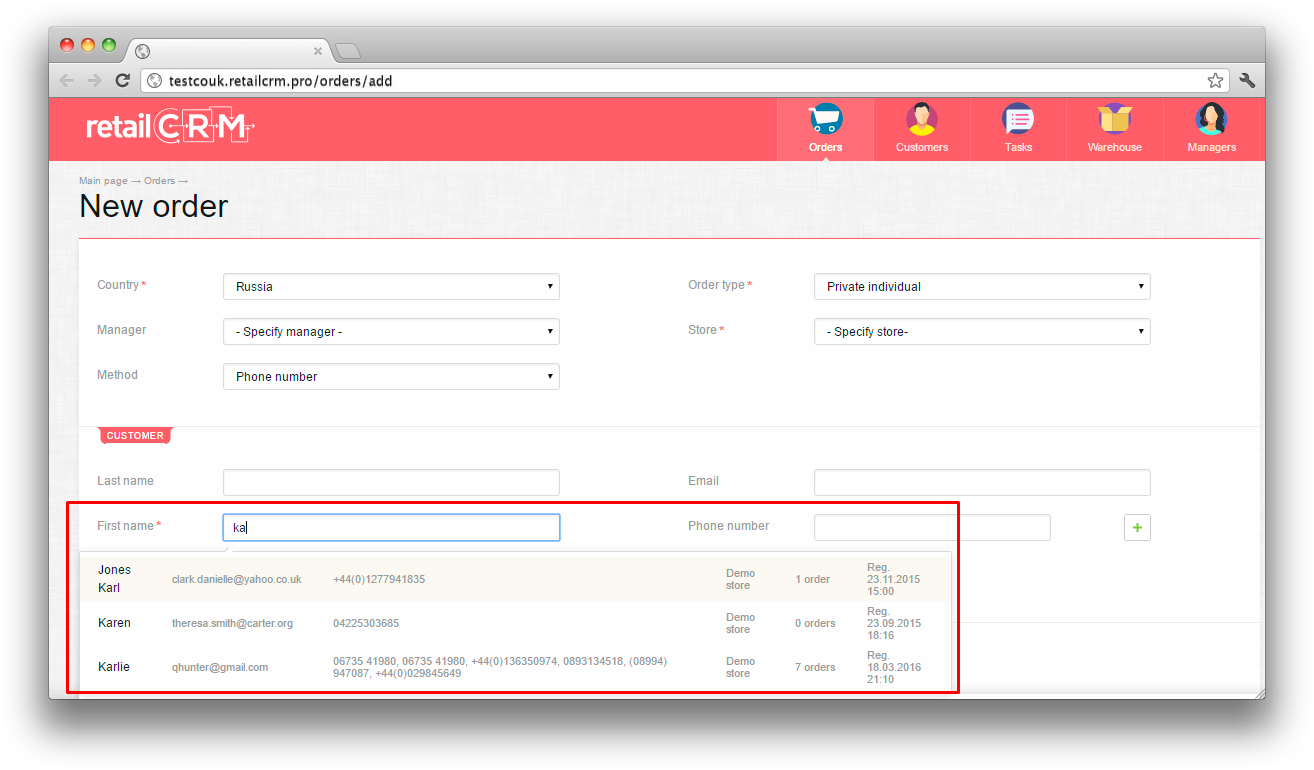Open the Country dropdown showing Russia
Image resolution: width=1314 pixels, height=770 pixels.
point(391,286)
